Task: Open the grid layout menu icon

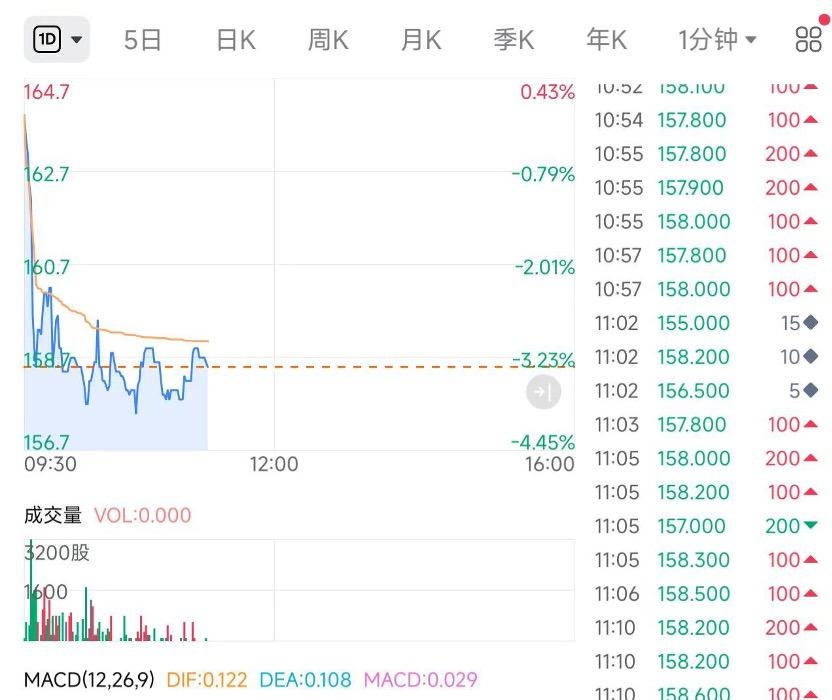Action: (x=808, y=39)
